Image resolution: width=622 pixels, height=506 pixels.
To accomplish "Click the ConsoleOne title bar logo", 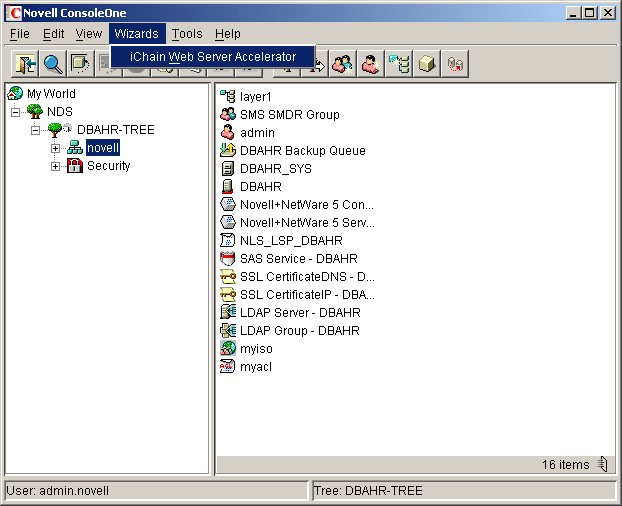I will (x=14, y=13).
